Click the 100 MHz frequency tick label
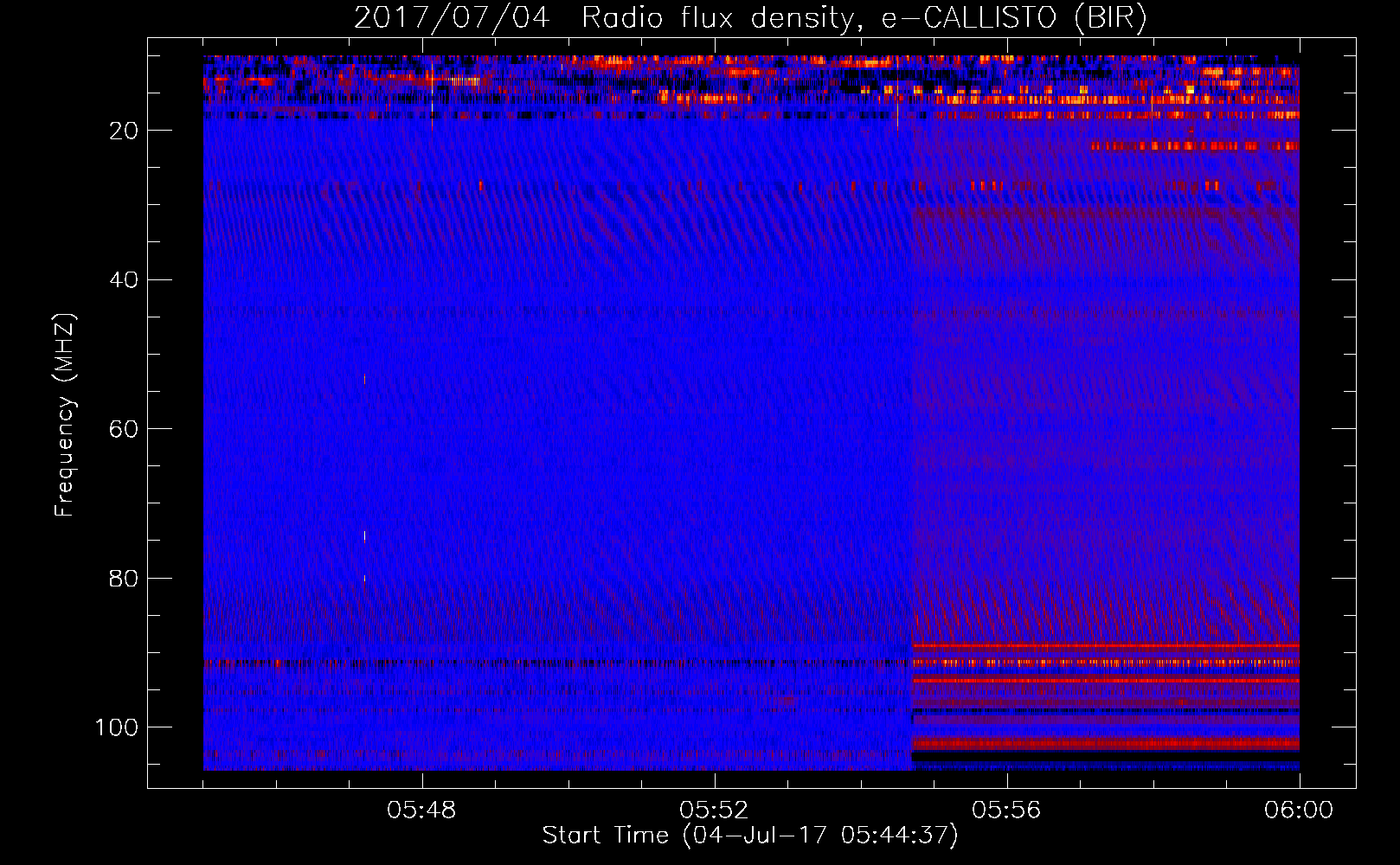The width and height of the screenshot is (1400, 865). tap(117, 727)
